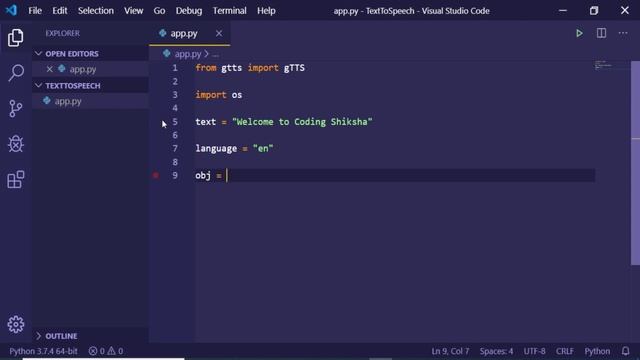Open the Search view icon
Image resolution: width=640 pixels, height=360 pixels.
click(x=16, y=73)
